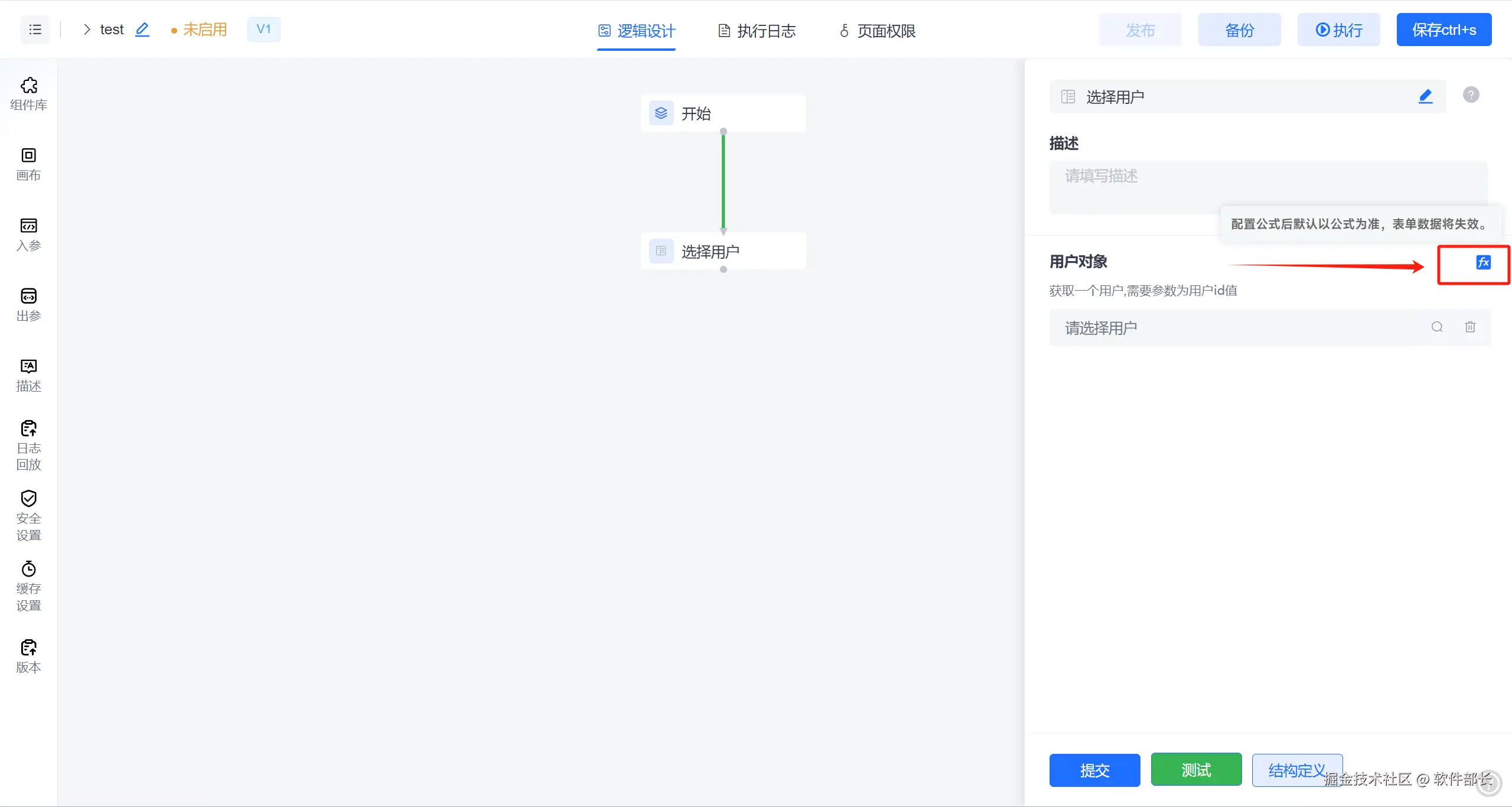Click the help question mark icon
The height and width of the screenshot is (807, 1512).
(x=1471, y=95)
